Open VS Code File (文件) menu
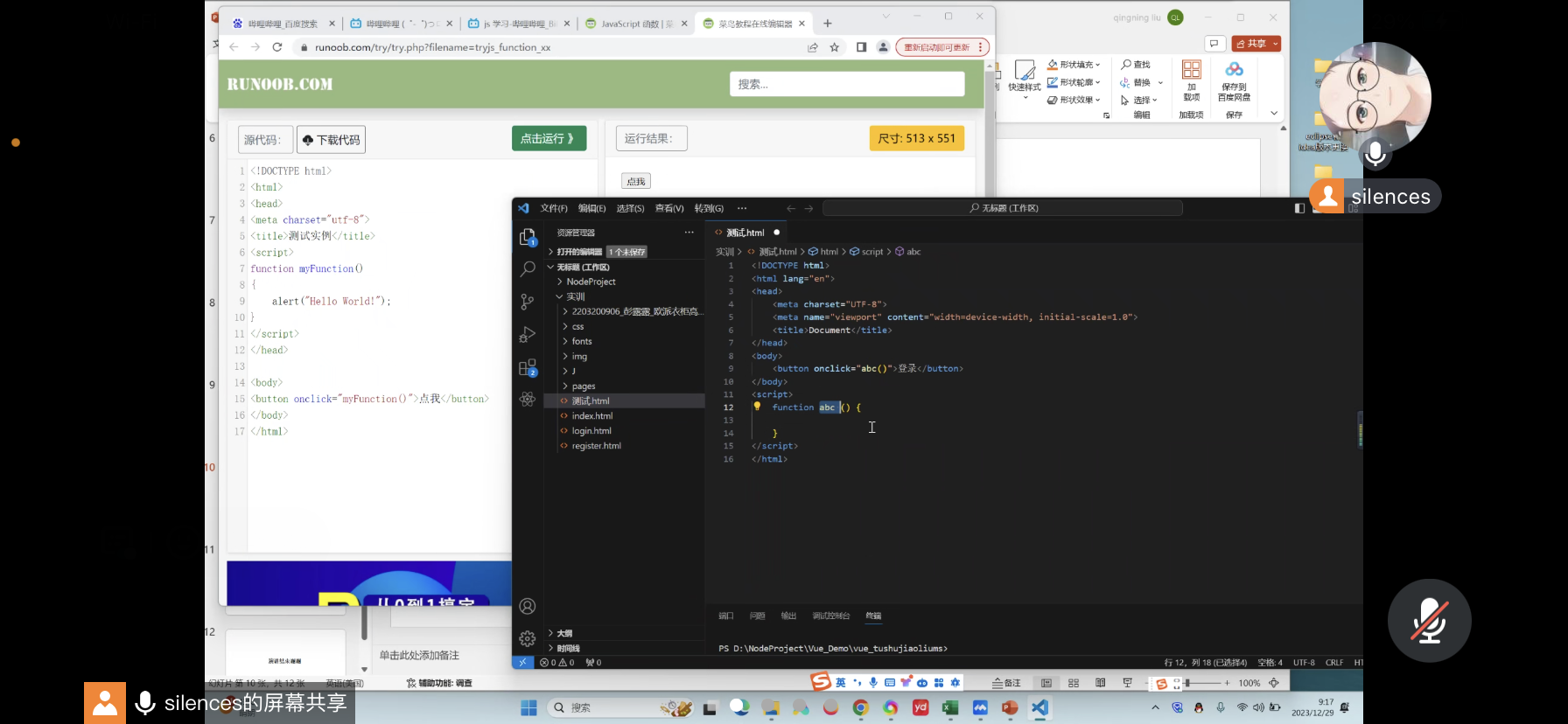Viewport: 1568px width, 724px height. [x=554, y=208]
